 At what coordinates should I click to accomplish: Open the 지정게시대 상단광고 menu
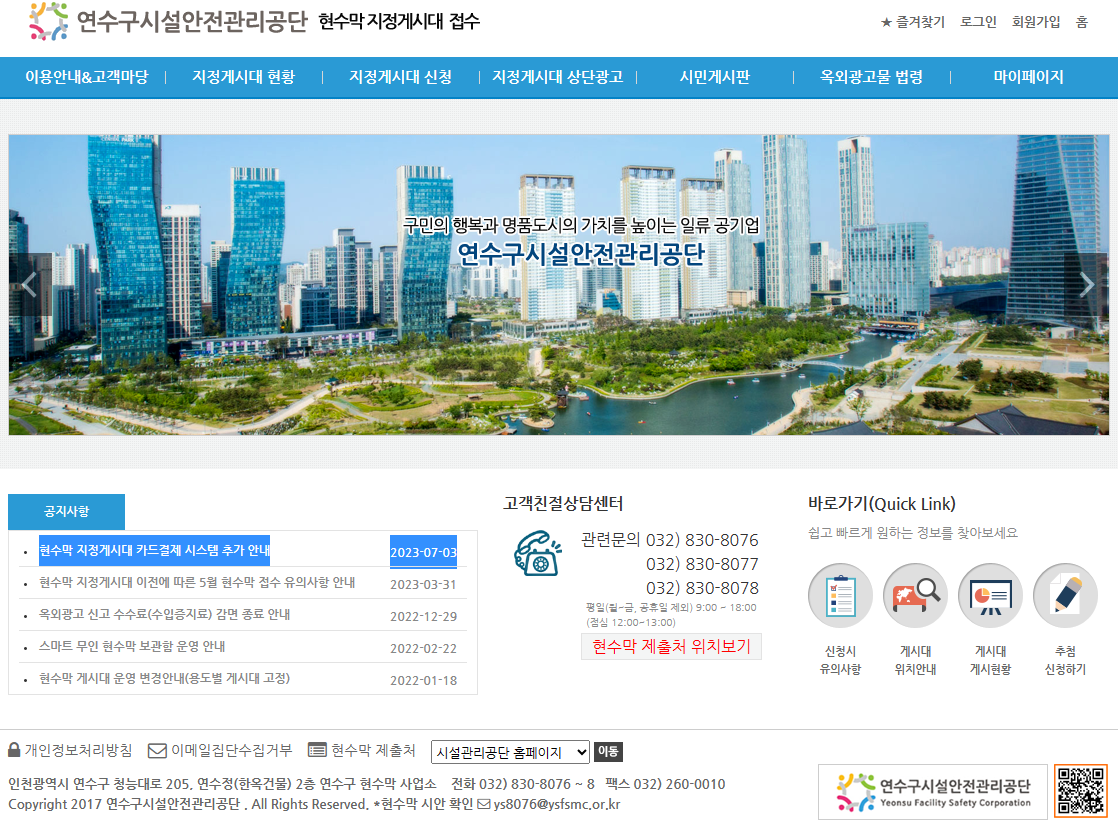click(x=558, y=77)
